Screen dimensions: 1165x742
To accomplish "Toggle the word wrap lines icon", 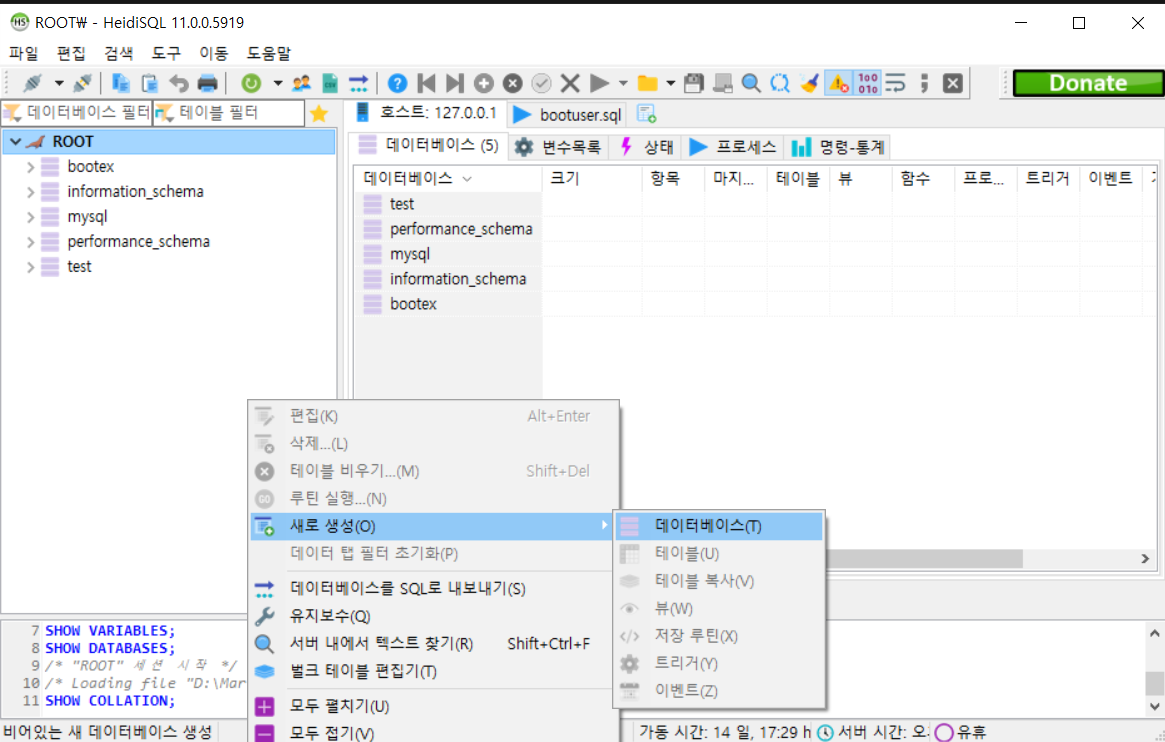I will tap(895, 83).
